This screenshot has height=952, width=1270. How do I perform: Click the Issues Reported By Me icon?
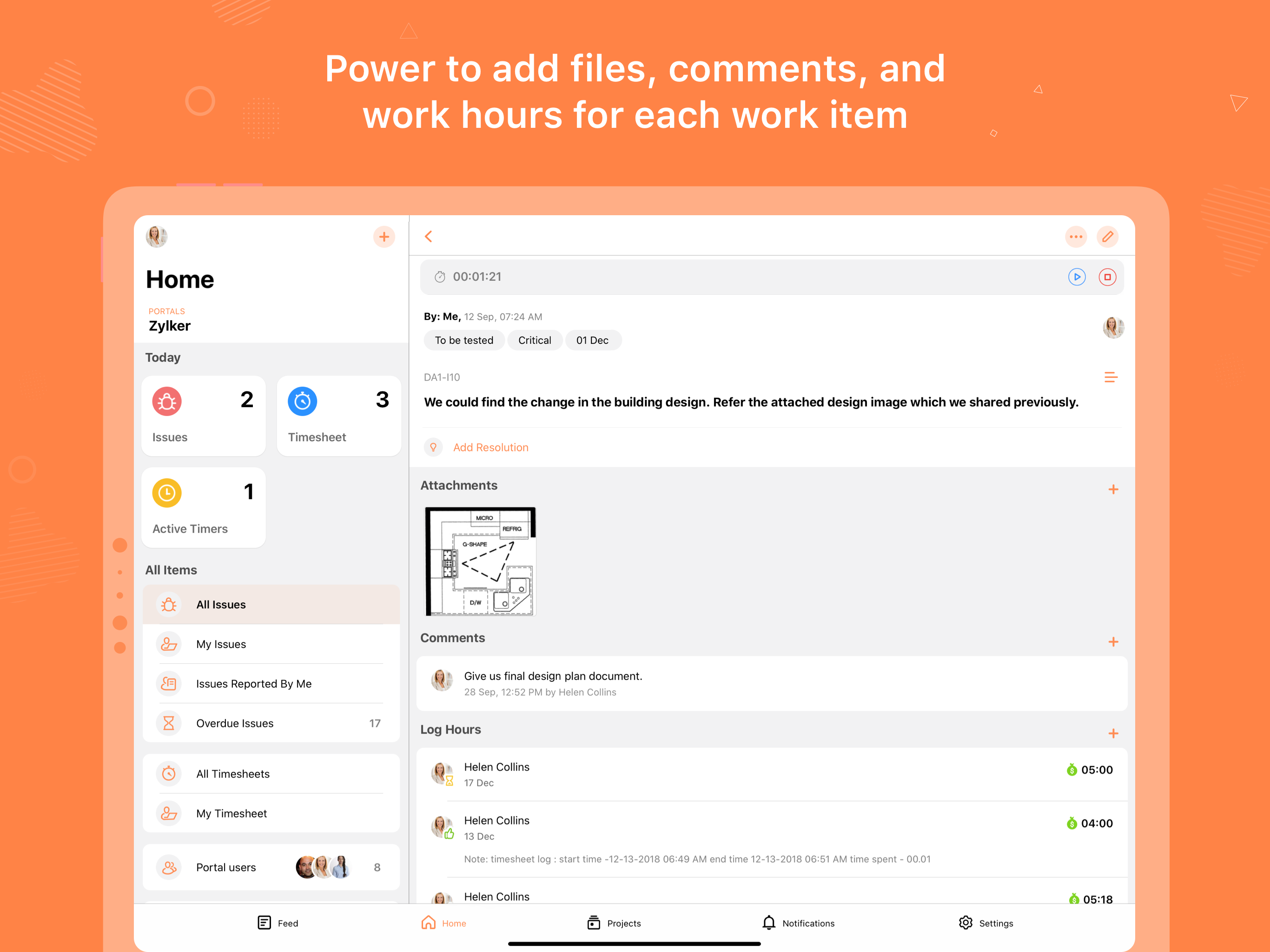click(169, 683)
